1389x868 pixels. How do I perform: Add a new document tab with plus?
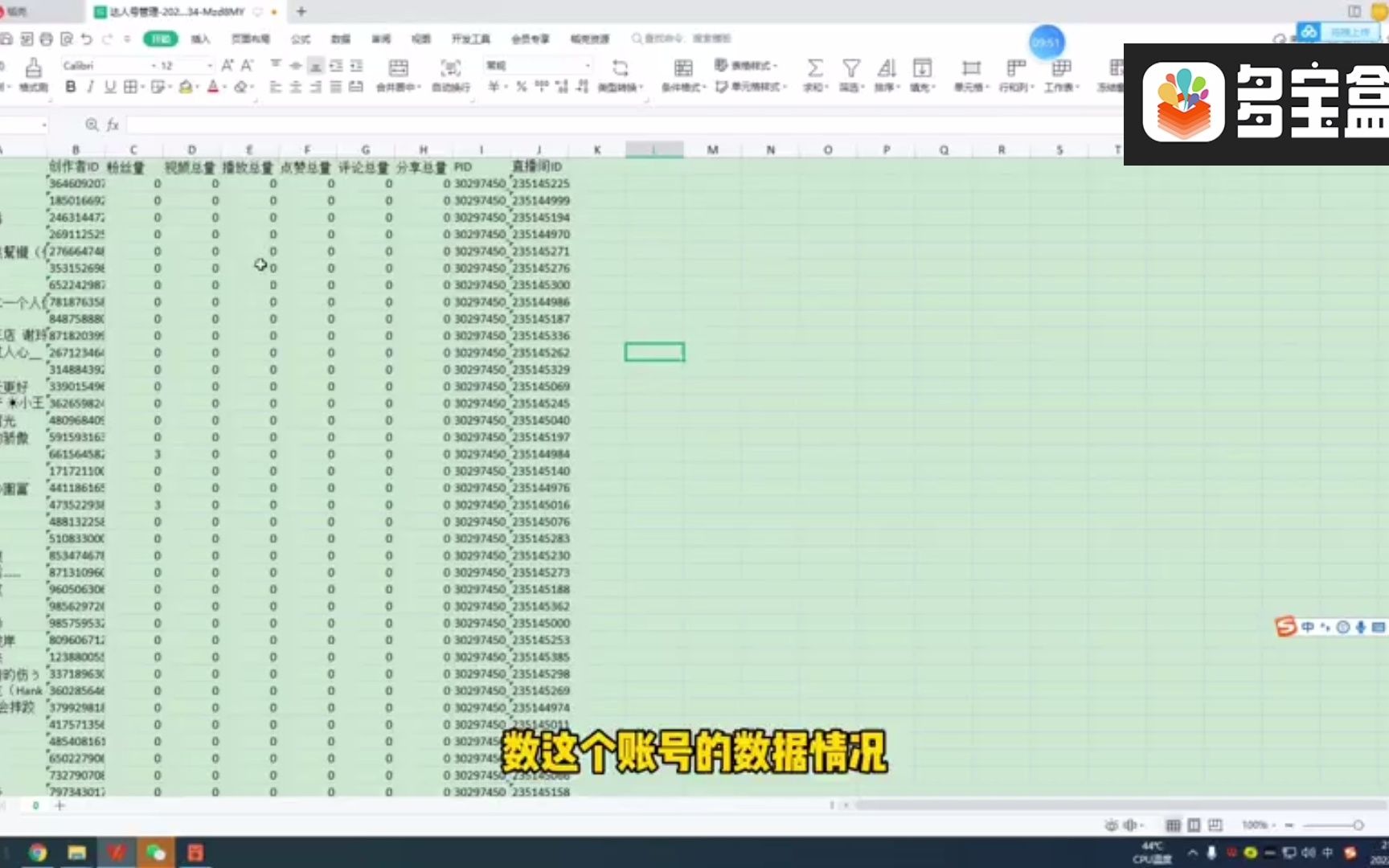tap(301, 11)
